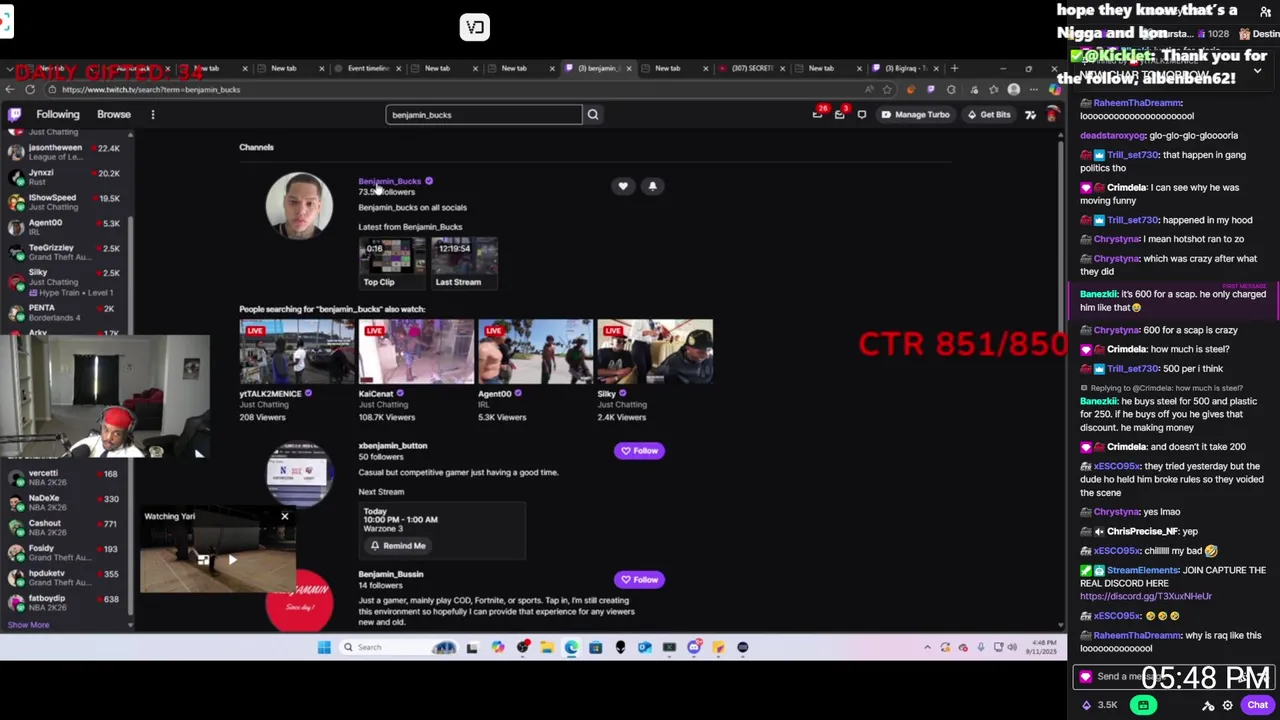The height and width of the screenshot is (720, 1280).
Task: Click Remind Me for xbenjamin_button stream
Action: tap(397, 546)
